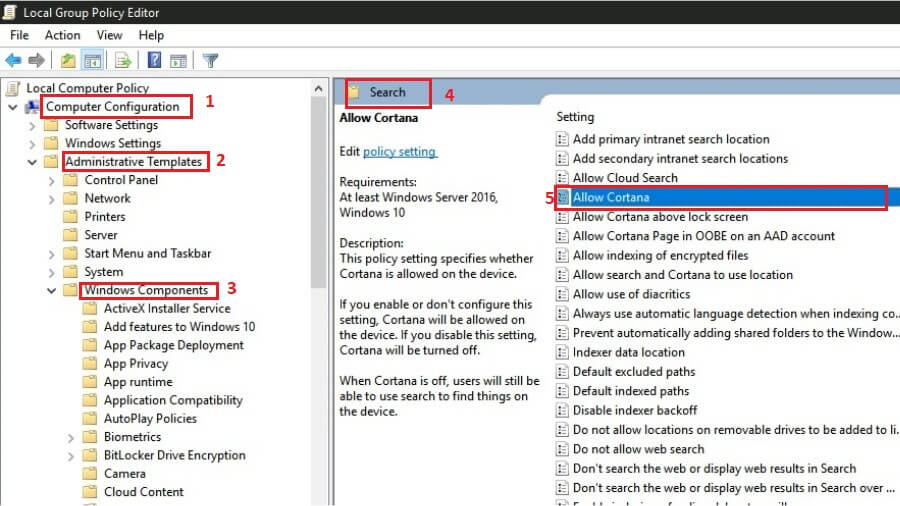
Task: Expand the BitLocker Drive Encryption folder
Action: click(x=71, y=456)
